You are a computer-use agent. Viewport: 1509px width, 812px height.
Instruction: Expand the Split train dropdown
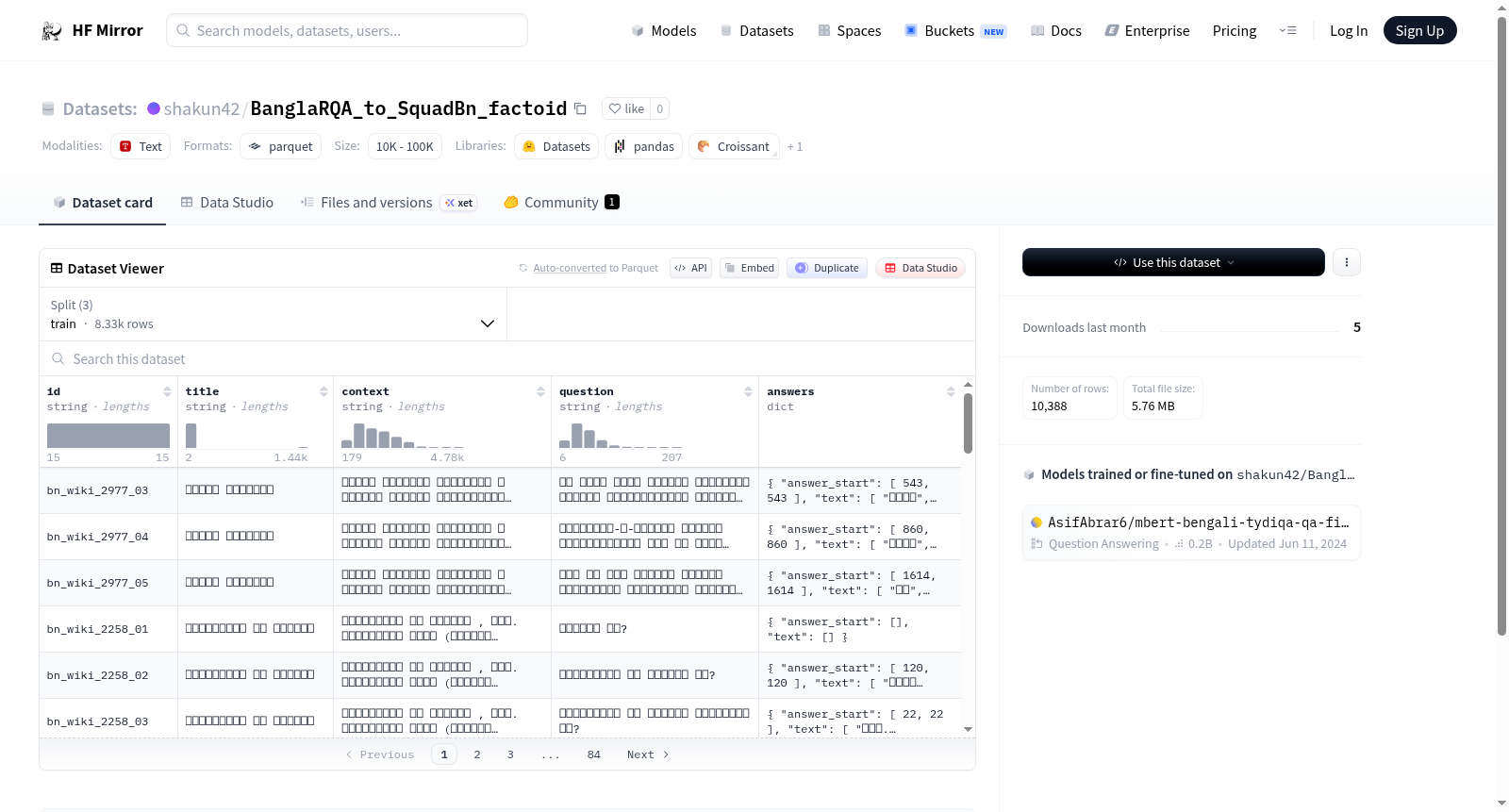click(273, 314)
